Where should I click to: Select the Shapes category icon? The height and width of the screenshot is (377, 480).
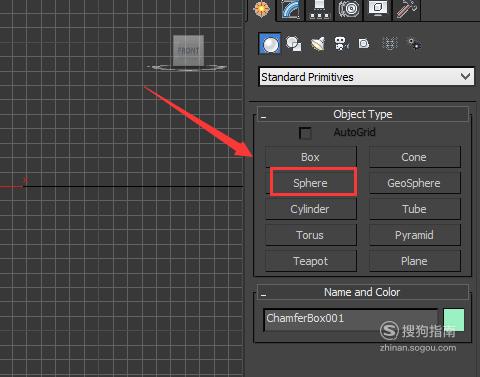pyautogui.click(x=294, y=44)
